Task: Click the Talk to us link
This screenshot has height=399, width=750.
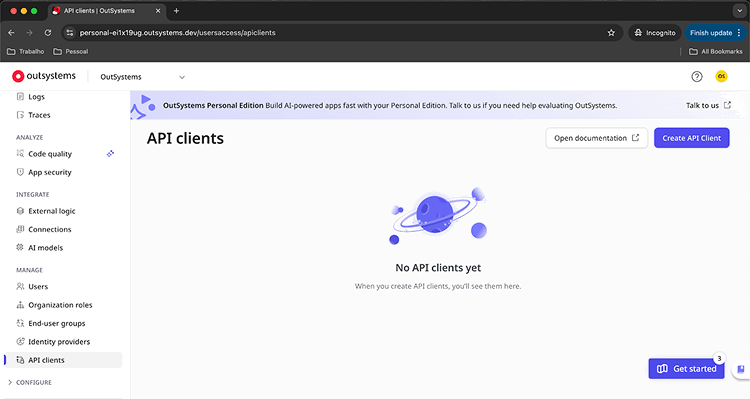Action: (708, 105)
